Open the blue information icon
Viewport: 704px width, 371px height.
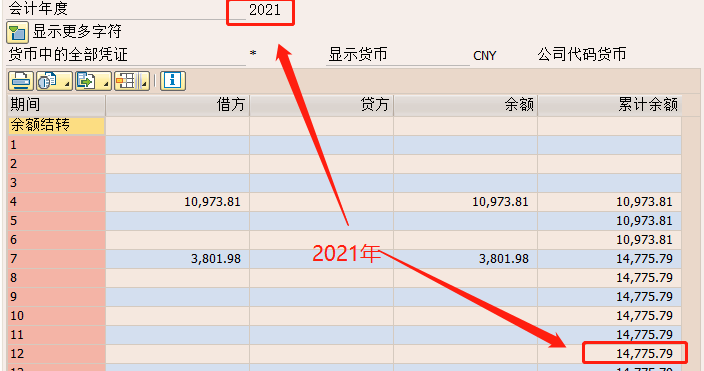pos(173,81)
